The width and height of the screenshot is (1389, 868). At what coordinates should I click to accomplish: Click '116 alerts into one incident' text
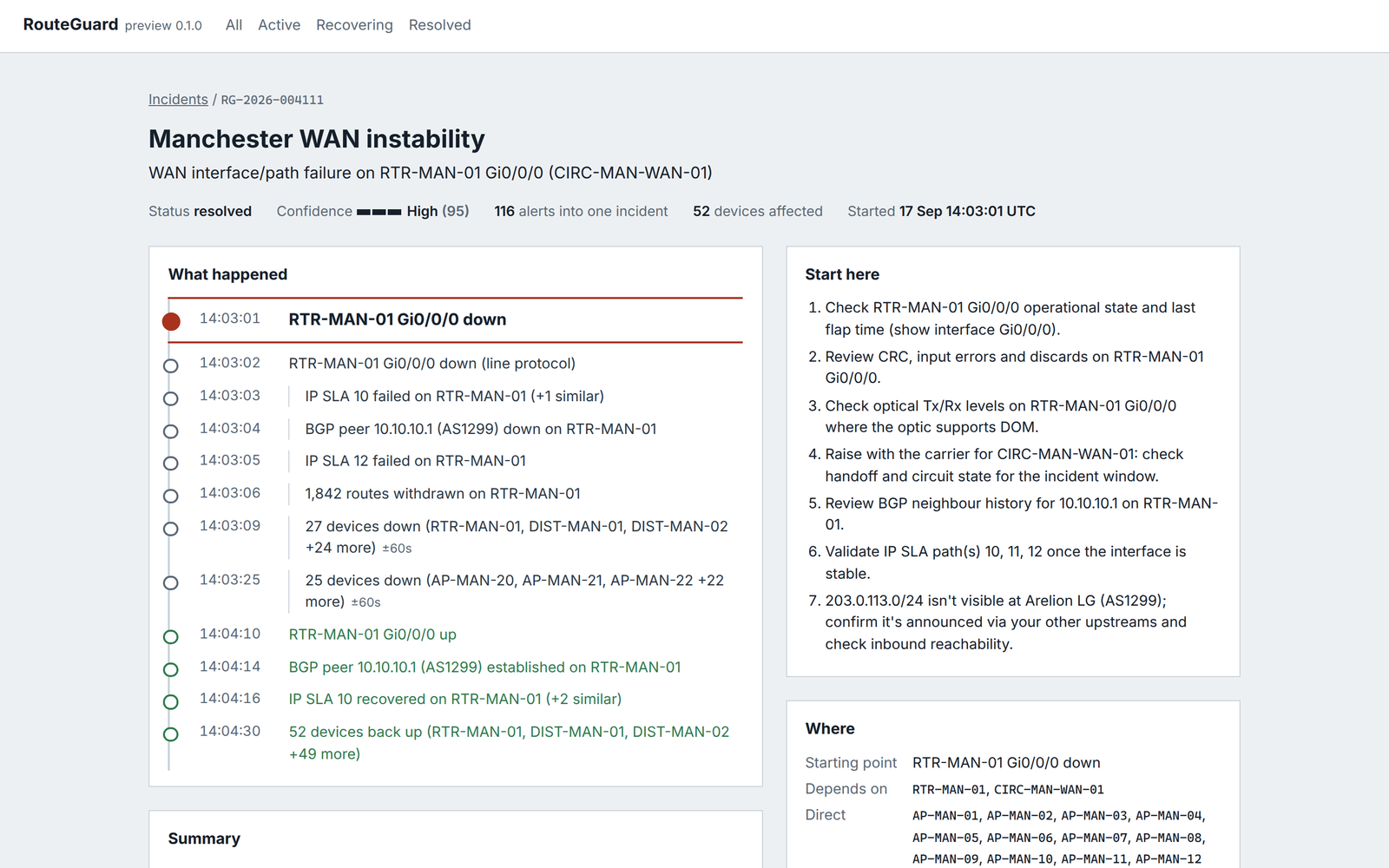pos(581,211)
